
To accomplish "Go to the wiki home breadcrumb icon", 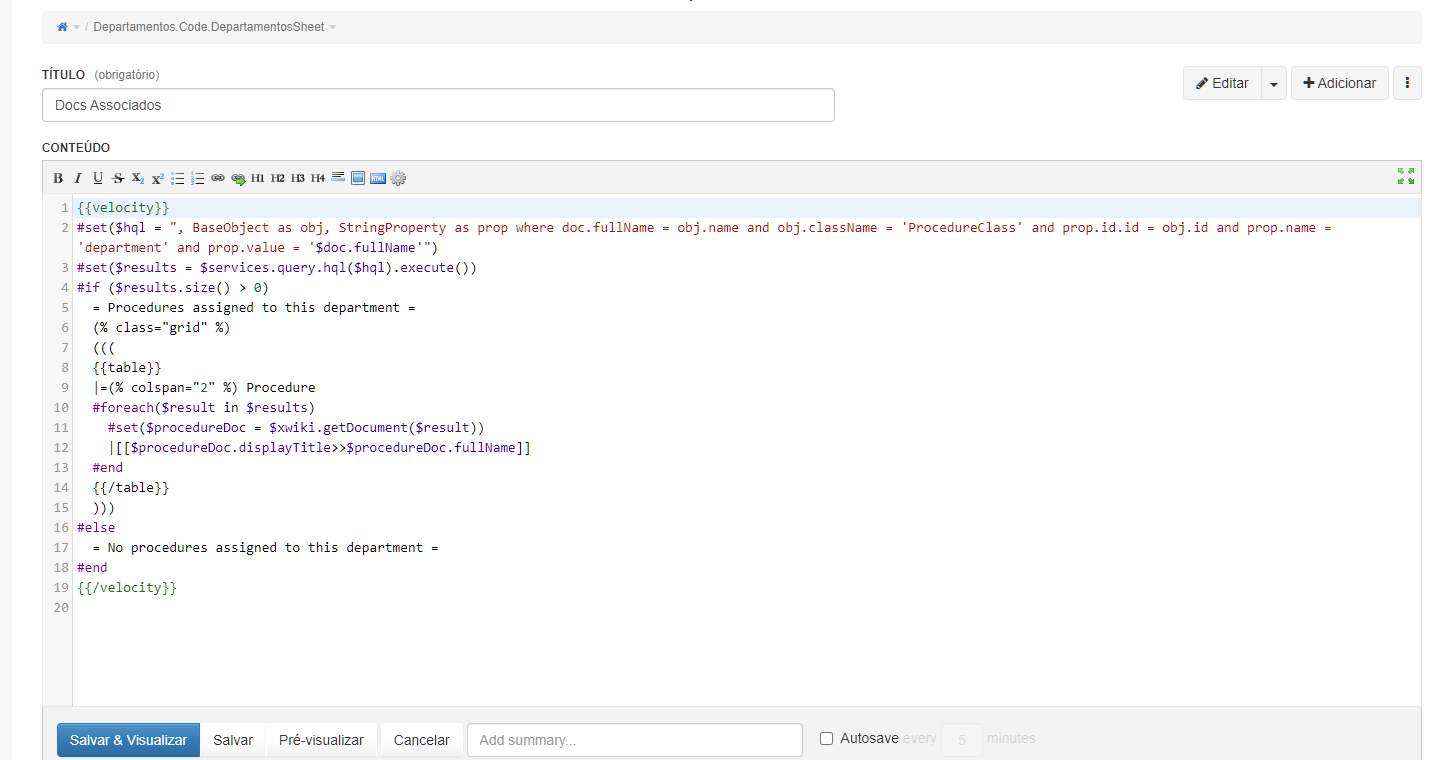I will coord(62,27).
